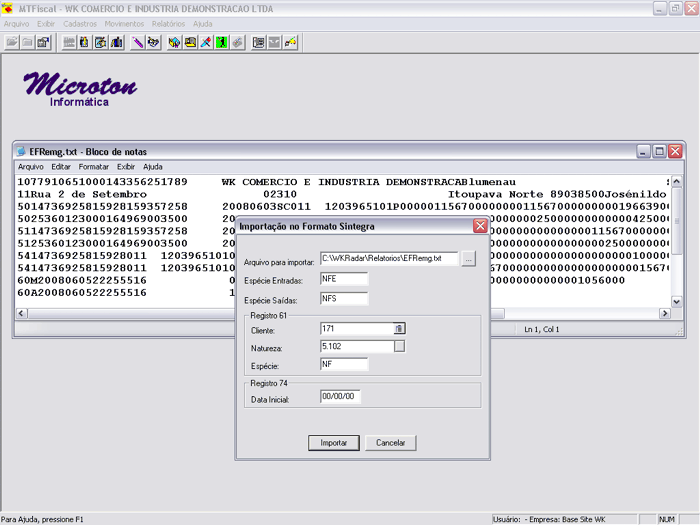This screenshot has width=700, height=525.
Task: Open file browser with the '...' button
Action: [x=468, y=259]
